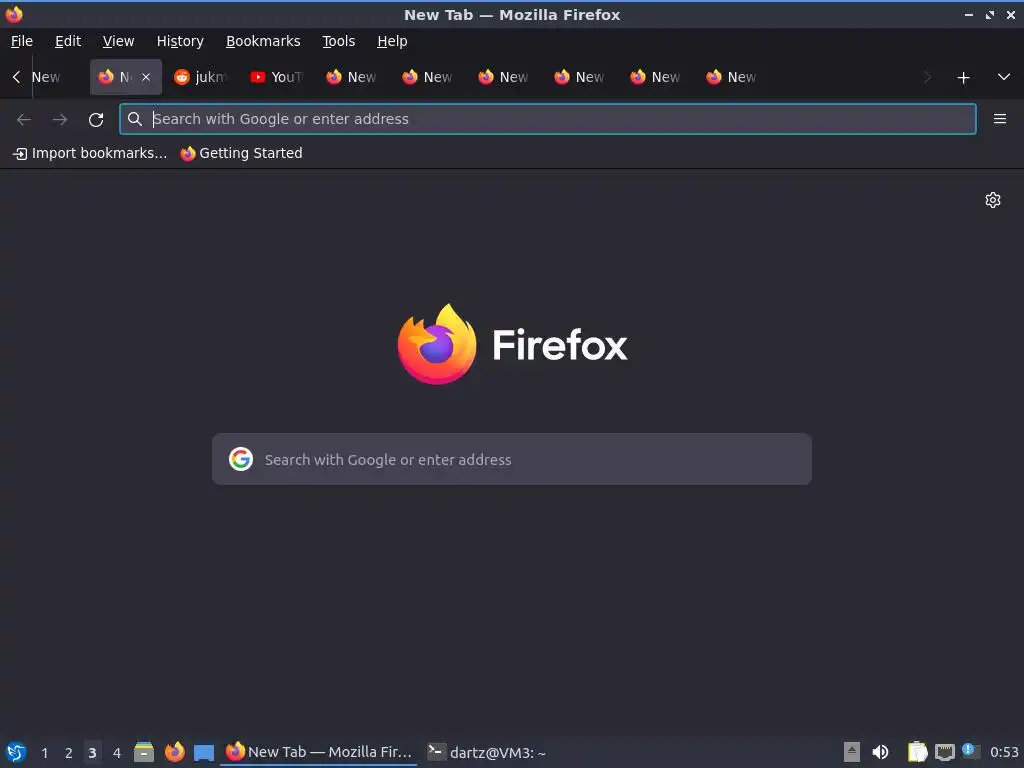Click the plus icon to open new tab

(x=963, y=78)
